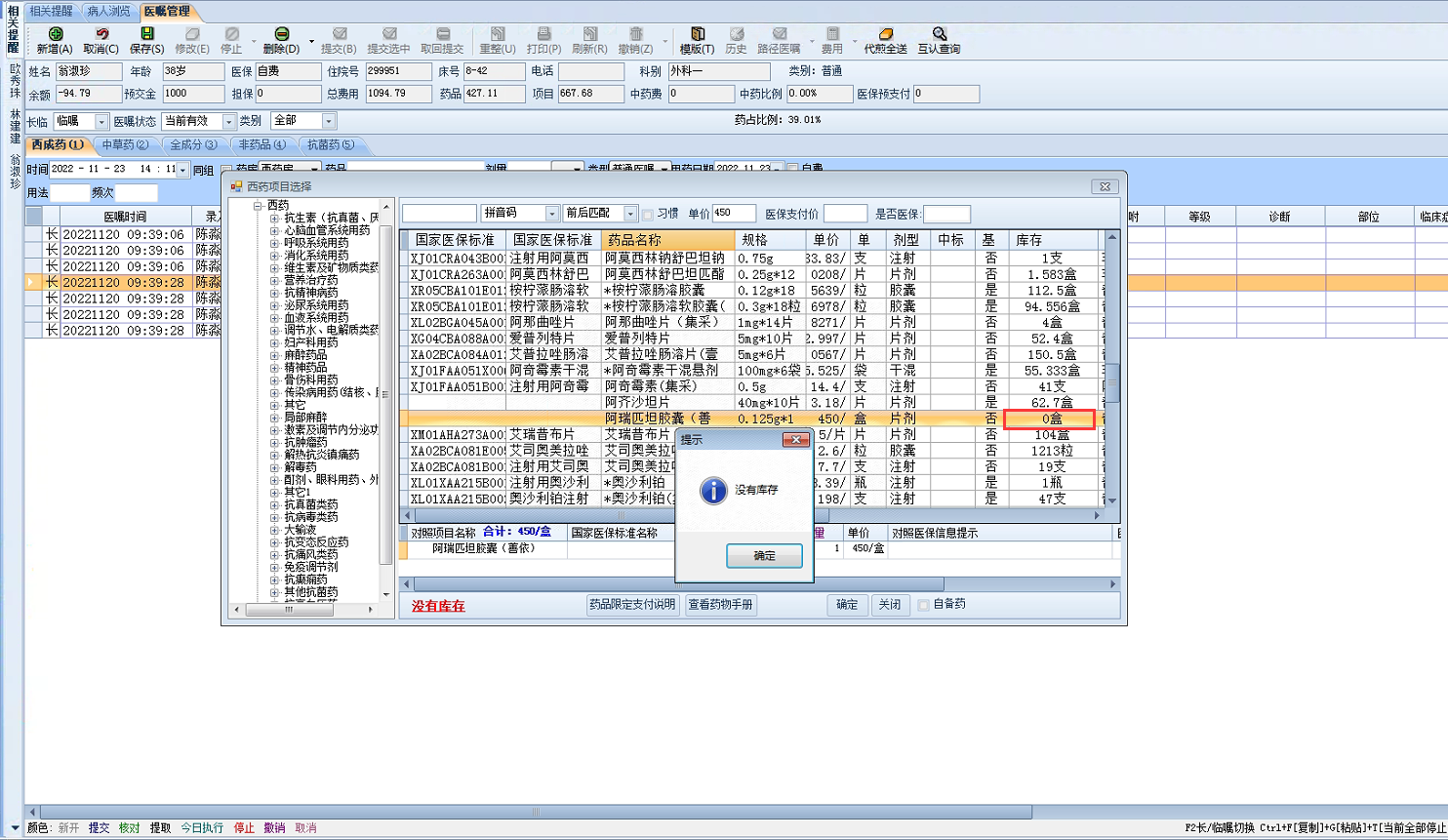The height and width of the screenshot is (840, 1448).
Task: Switch to the 病人浏览 tab
Action: tap(108, 12)
